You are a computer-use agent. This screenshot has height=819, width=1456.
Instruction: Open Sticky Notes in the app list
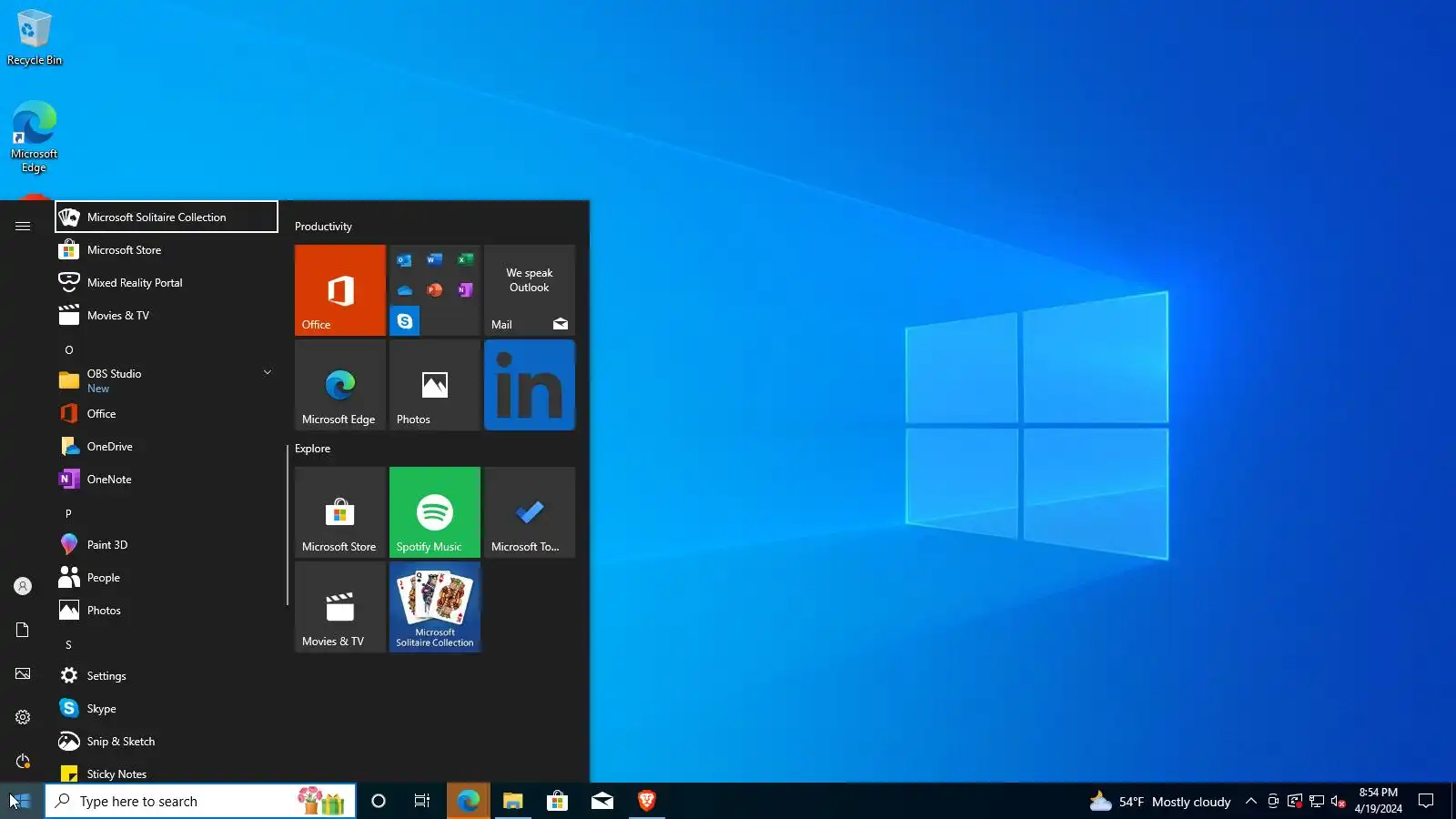[167, 773]
